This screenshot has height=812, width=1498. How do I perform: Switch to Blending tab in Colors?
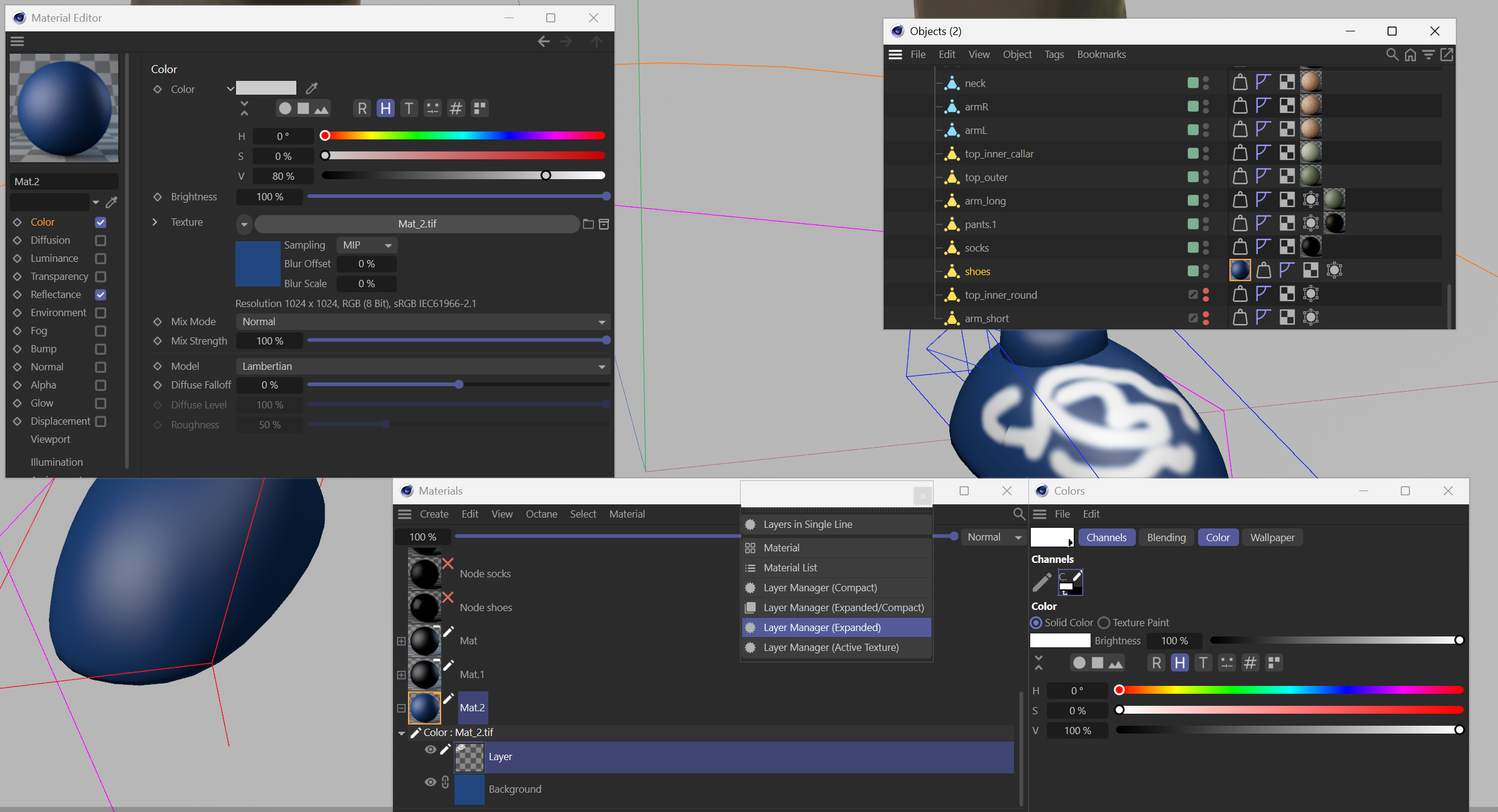(x=1166, y=538)
